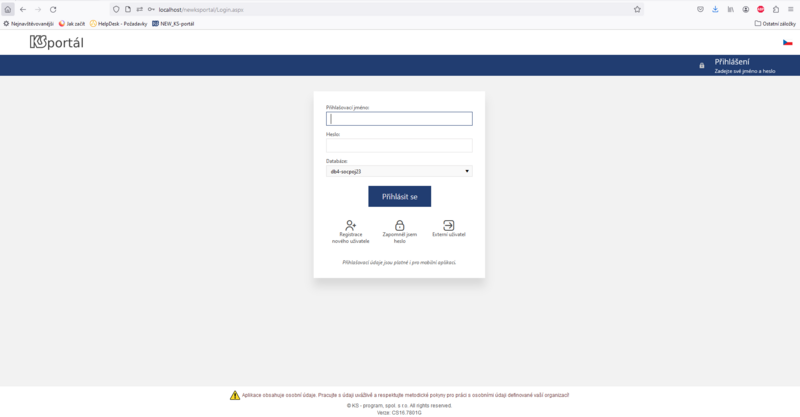Open the Firefox account icon
This screenshot has width=800, height=417.
(746, 9)
